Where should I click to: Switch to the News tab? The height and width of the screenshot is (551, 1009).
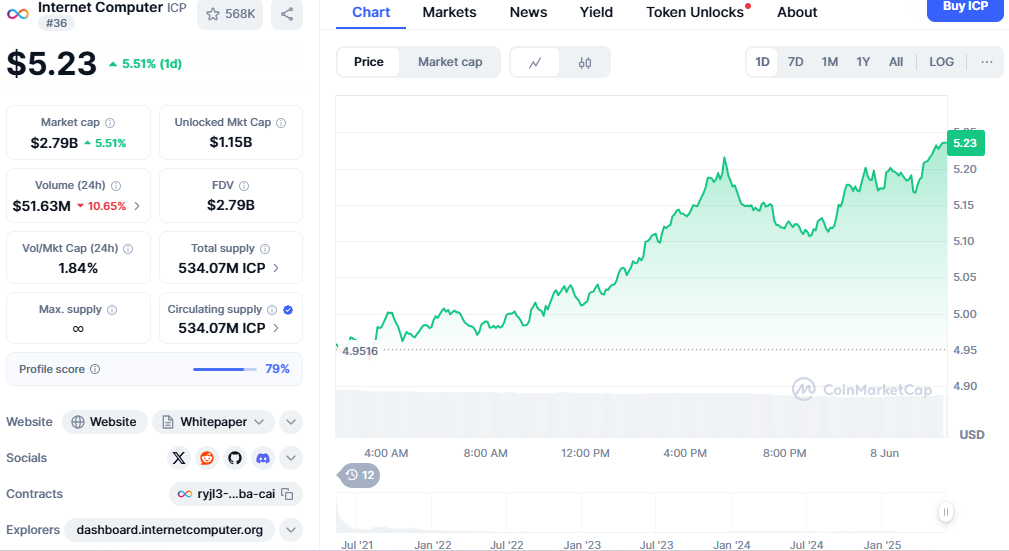[x=528, y=12]
